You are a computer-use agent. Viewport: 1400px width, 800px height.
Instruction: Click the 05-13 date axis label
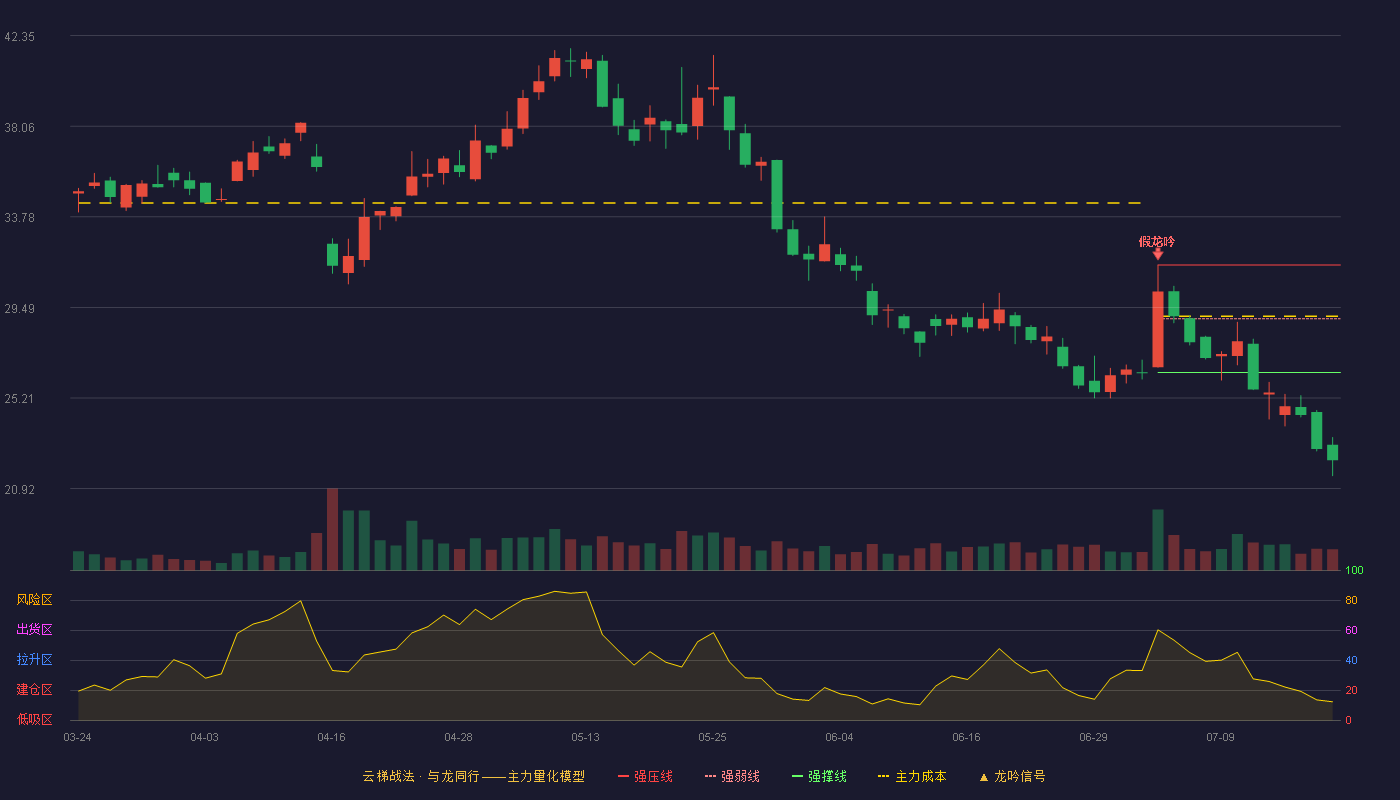(585, 737)
